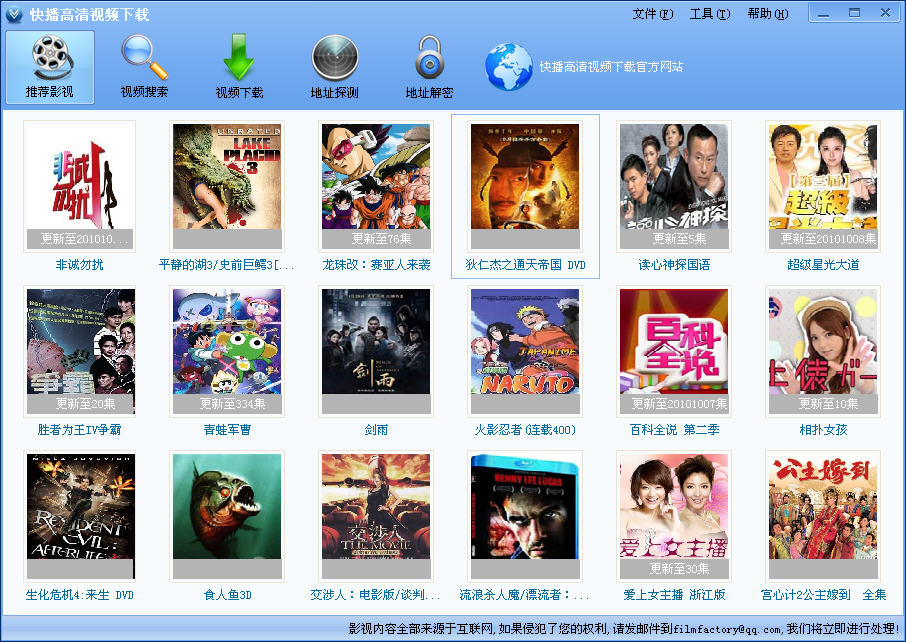The image size is (906, 642).
Task: Click the 更新至30集 episode status text
Action: pyautogui.click(x=680, y=569)
